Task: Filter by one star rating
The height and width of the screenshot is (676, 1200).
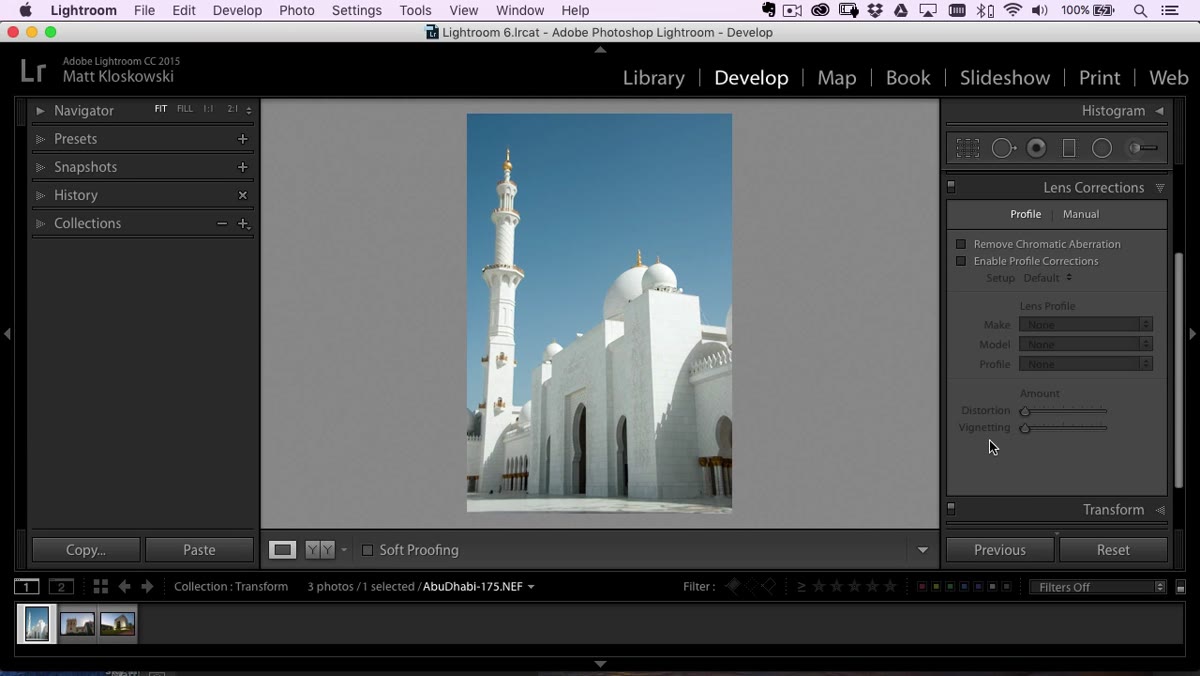Action: click(819, 587)
